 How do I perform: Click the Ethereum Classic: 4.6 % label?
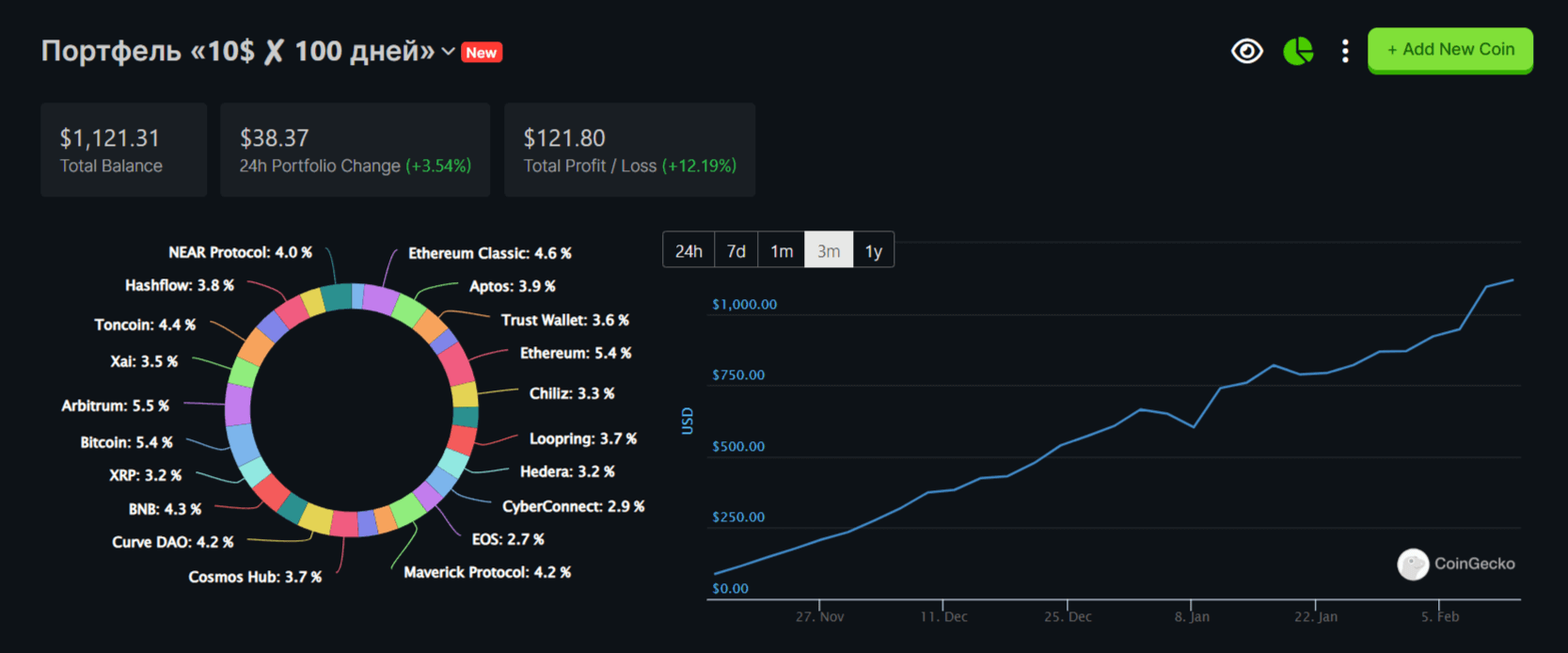[x=490, y=253]
